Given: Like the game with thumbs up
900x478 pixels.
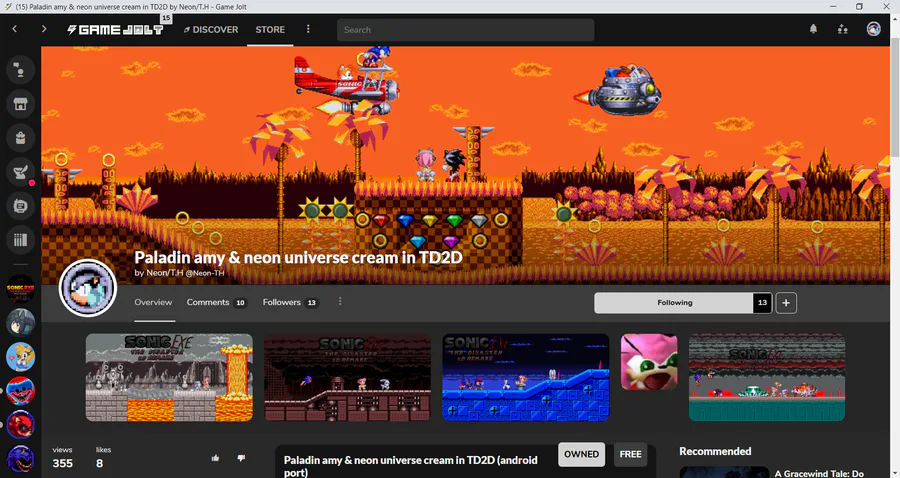Looking at the screenshot, I should pos(215,458).
